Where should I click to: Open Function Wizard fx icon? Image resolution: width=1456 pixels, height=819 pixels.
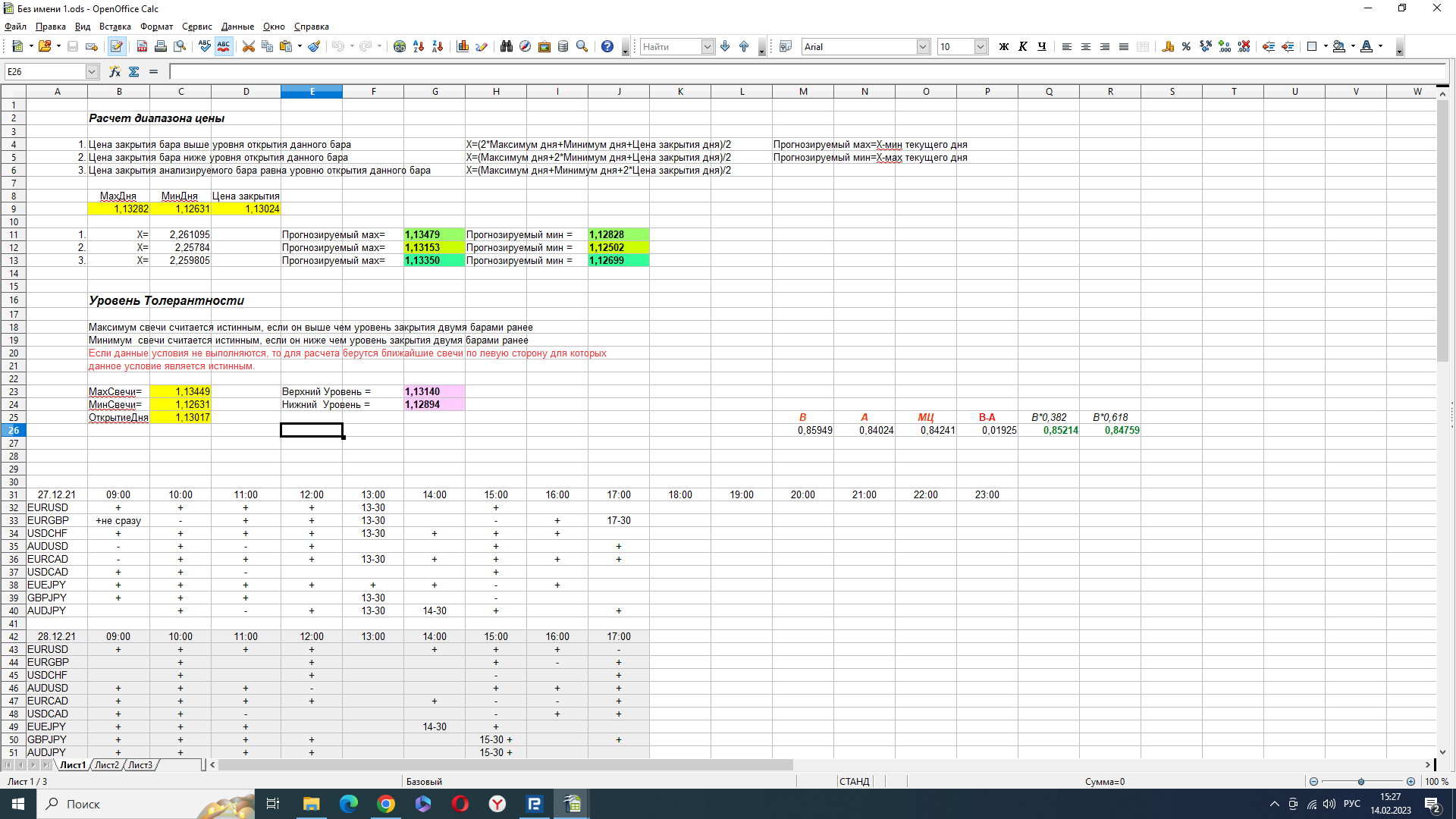[x=115, y=72]
